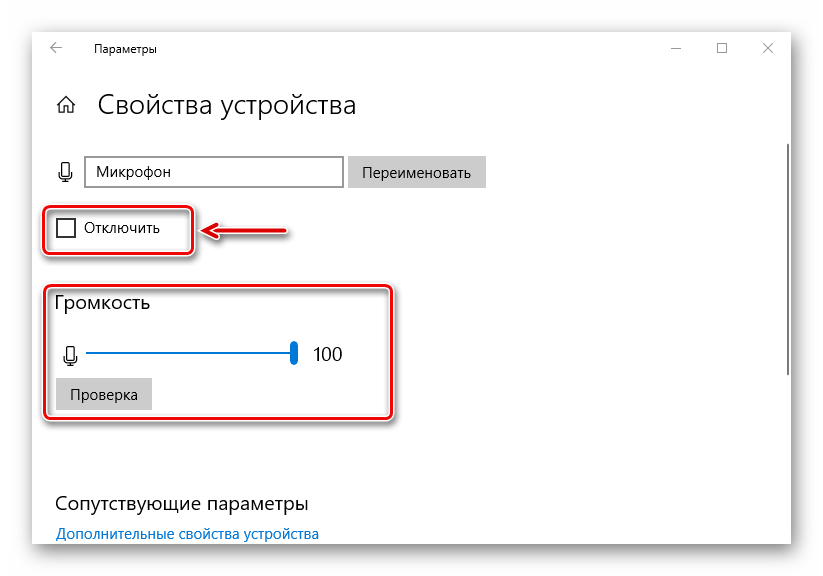Open the Home icon beside the title
Image resolution: width=823 pixels, height=576 pixels.
click(x=66, y=105)
